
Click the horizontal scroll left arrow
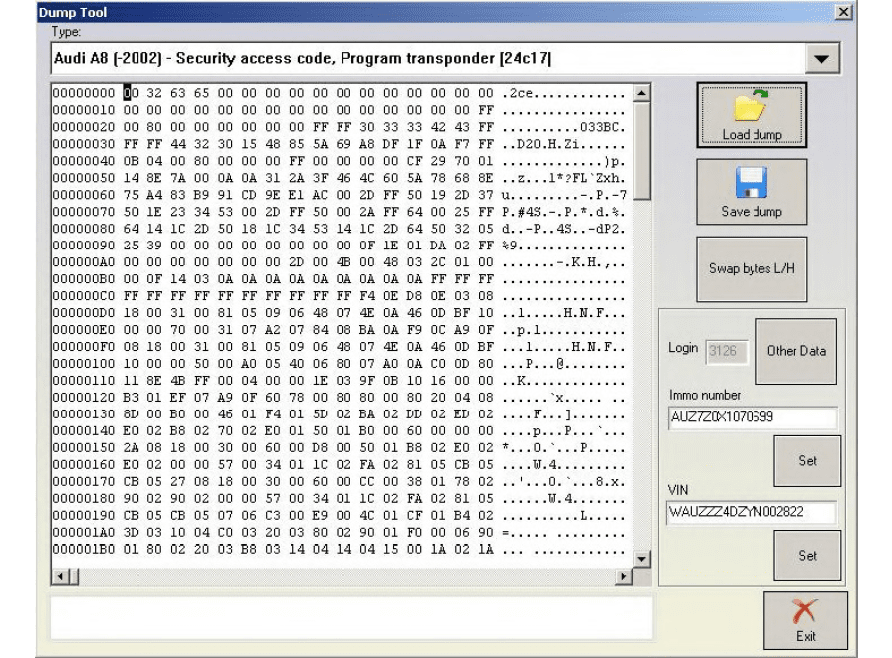59,577
